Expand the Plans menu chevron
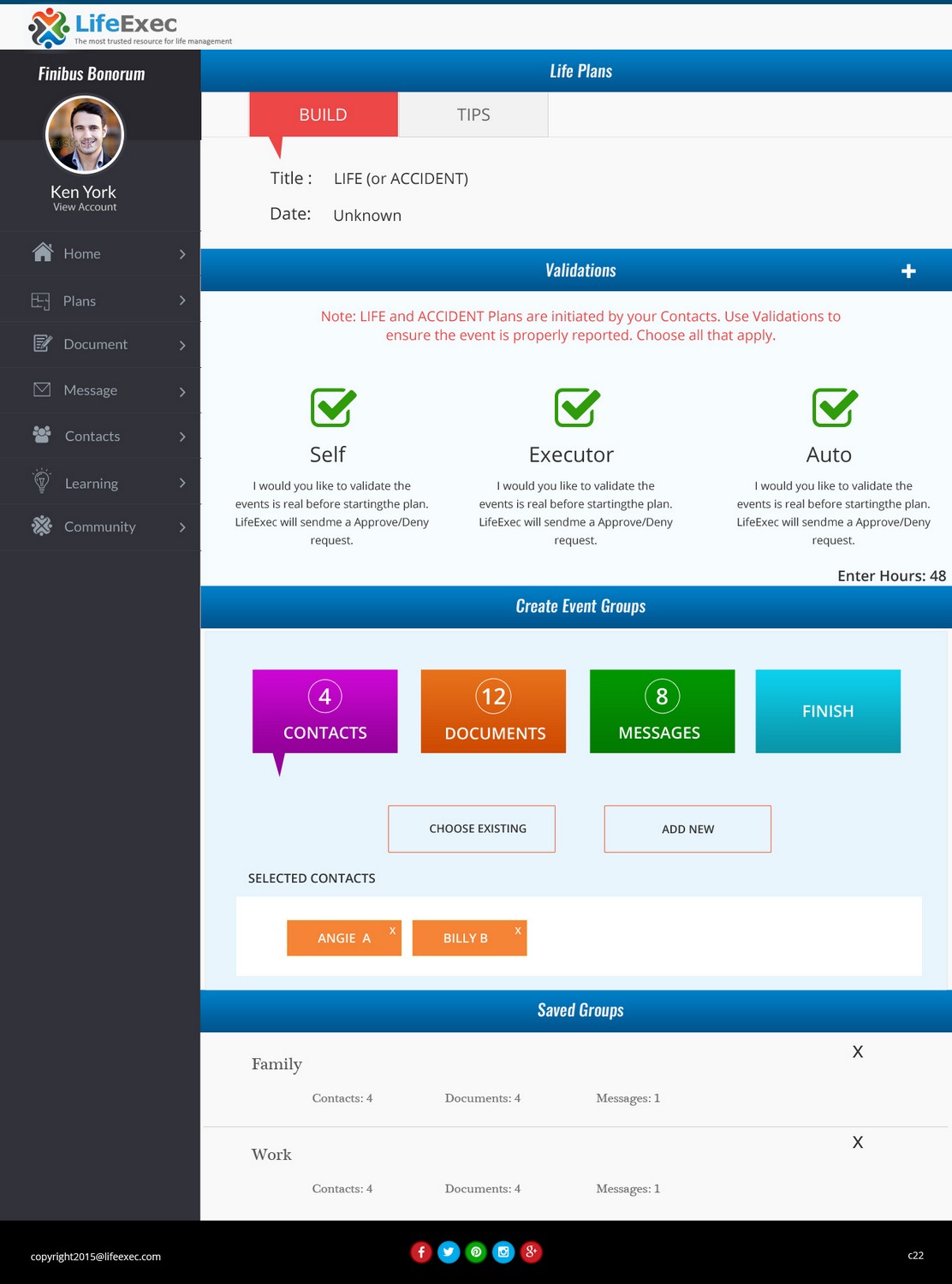The image size is (952, 1284). click(x=182, y=300)
